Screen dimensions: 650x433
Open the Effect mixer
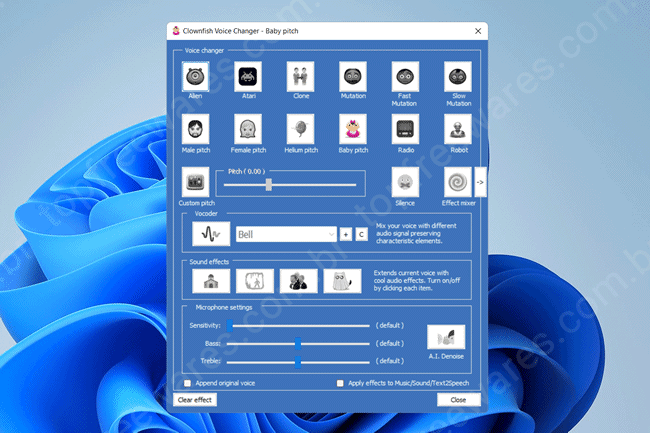458,182
